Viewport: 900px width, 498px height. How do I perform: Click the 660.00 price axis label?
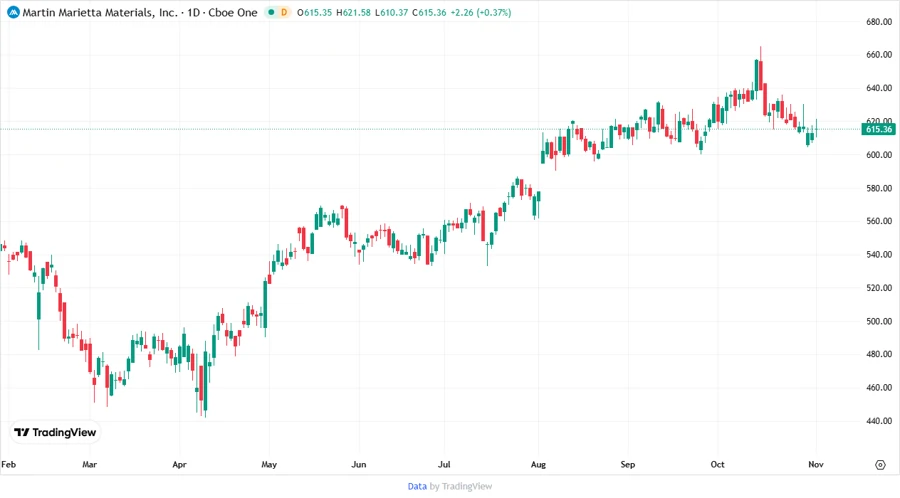pyautogui.click(x=879, y=55)
